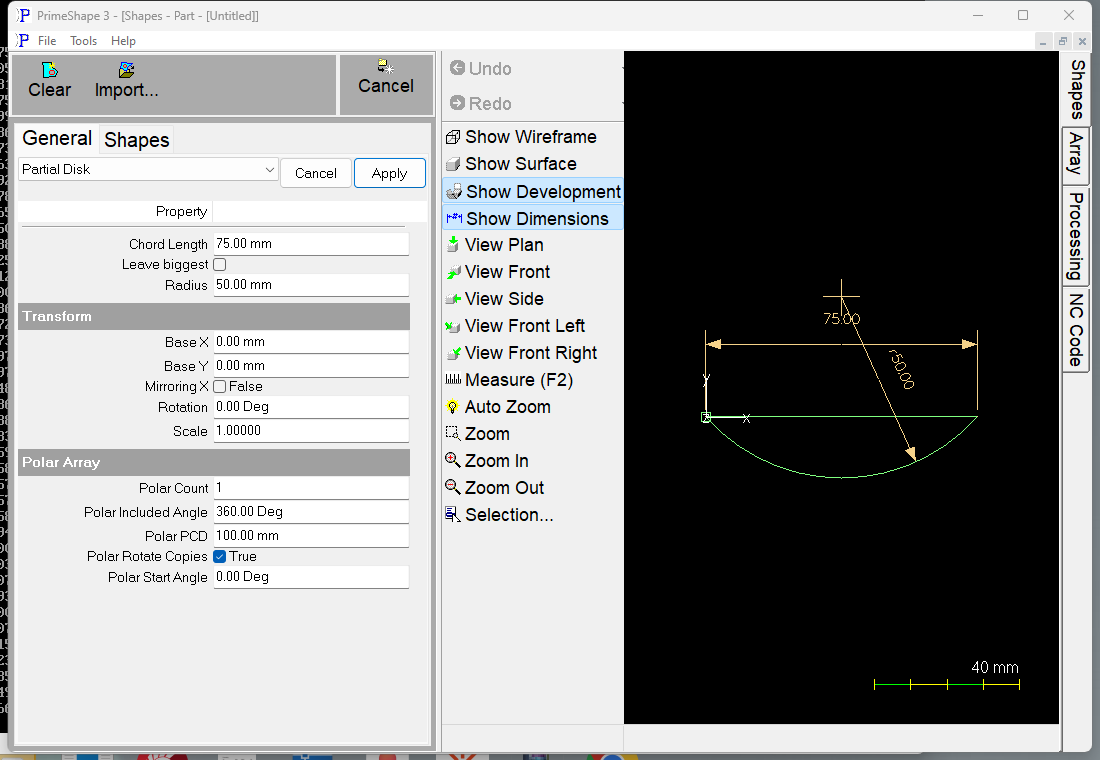Image resolution: width=1100 pixels, height=760 pixels.
Task: Click the Polar PCD input field
Action: pyautogui.click(x=311, y=536)
